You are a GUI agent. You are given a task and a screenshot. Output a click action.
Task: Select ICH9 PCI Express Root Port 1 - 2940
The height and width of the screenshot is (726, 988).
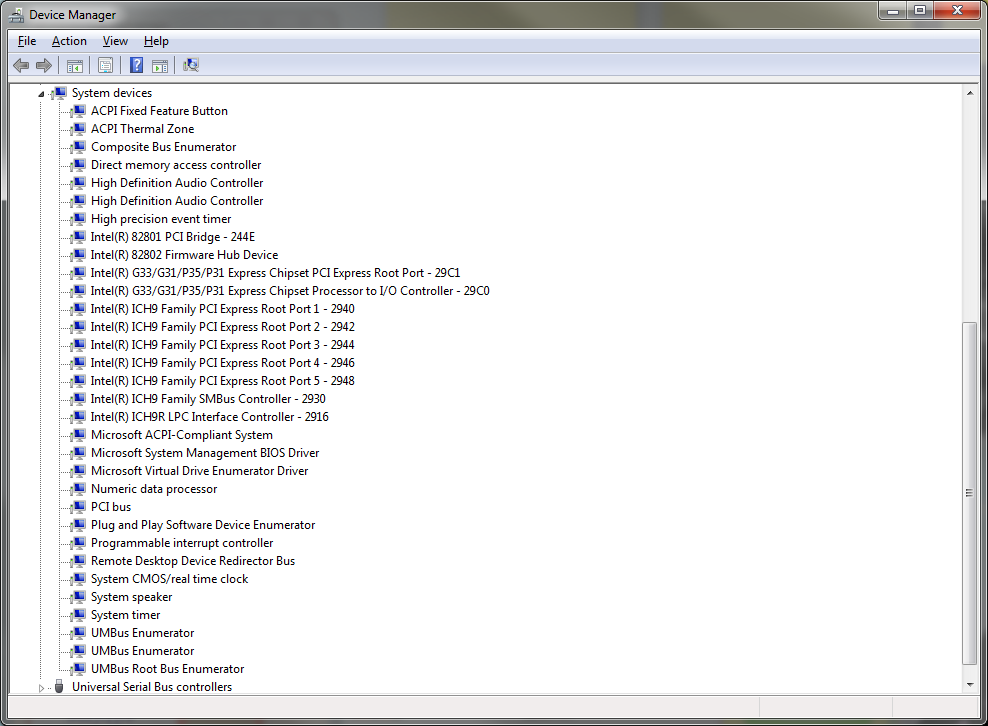(222, 309)
